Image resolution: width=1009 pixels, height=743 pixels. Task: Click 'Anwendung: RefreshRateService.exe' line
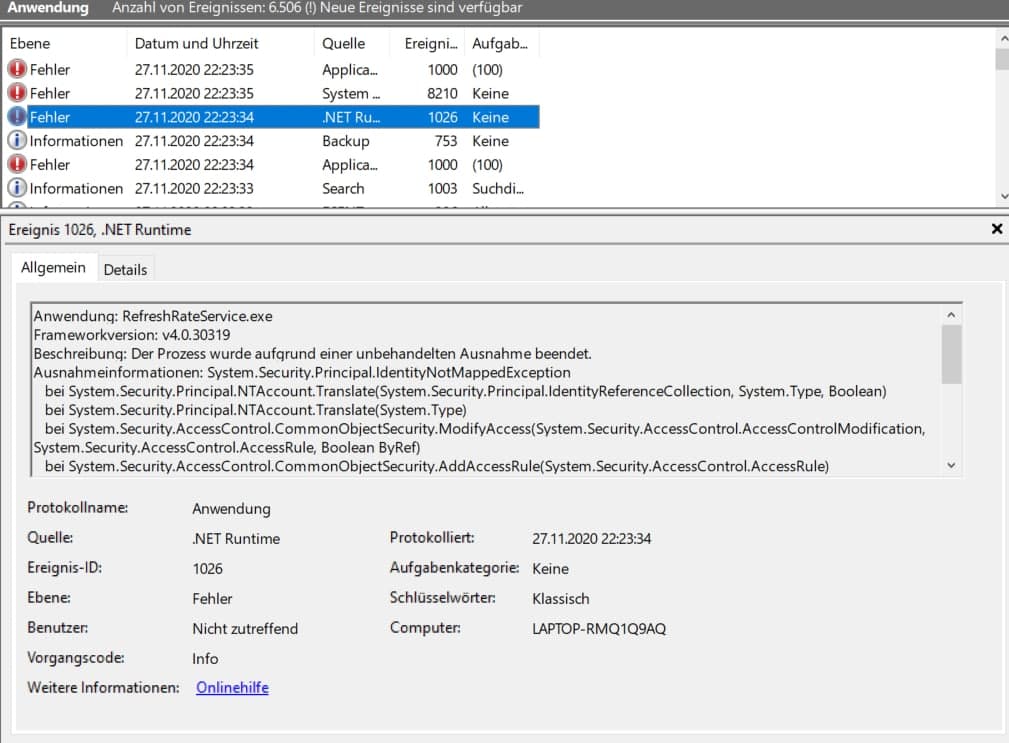coord(153,316)
